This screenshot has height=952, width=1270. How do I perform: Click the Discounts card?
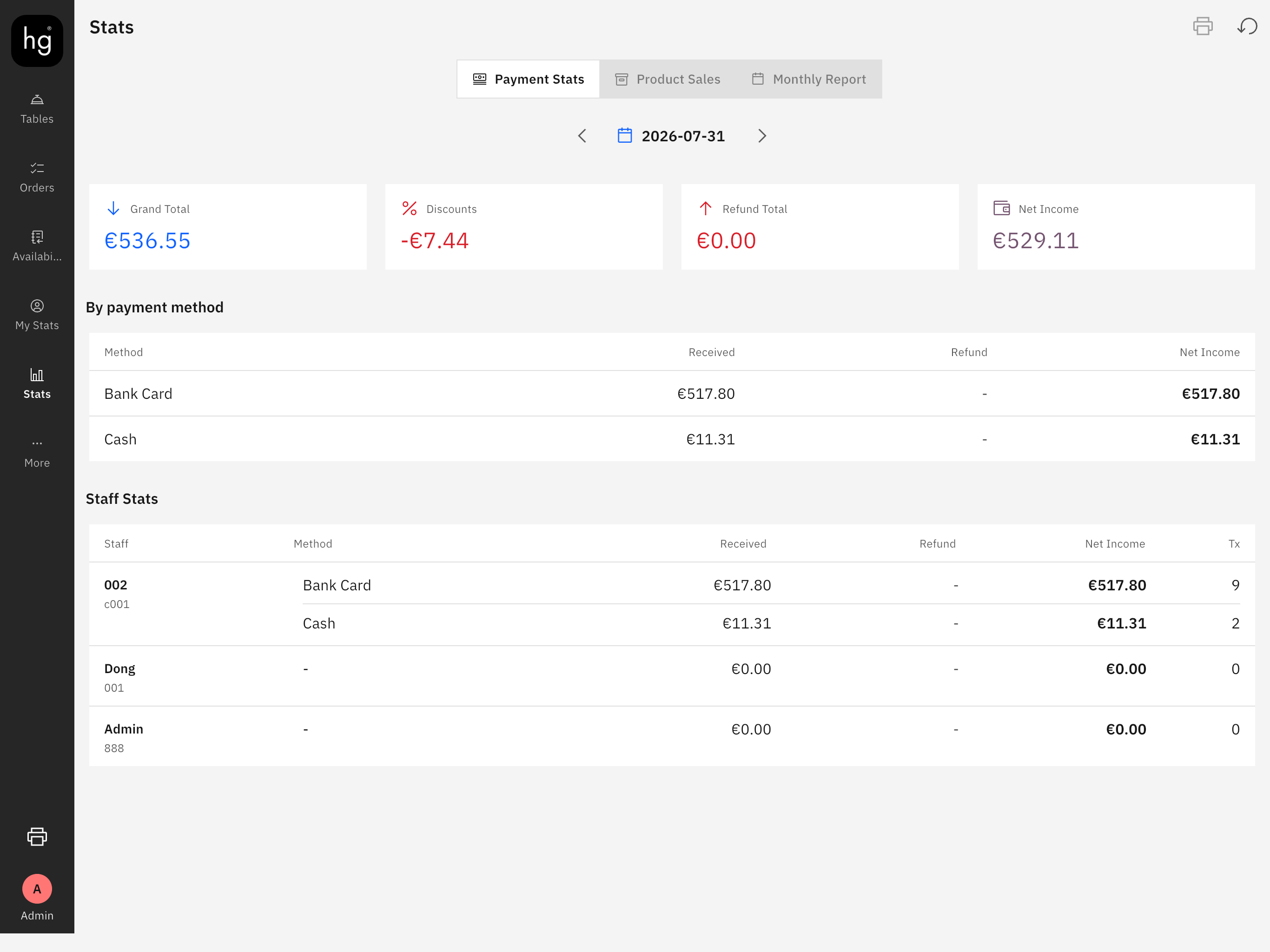click(523, 227)
